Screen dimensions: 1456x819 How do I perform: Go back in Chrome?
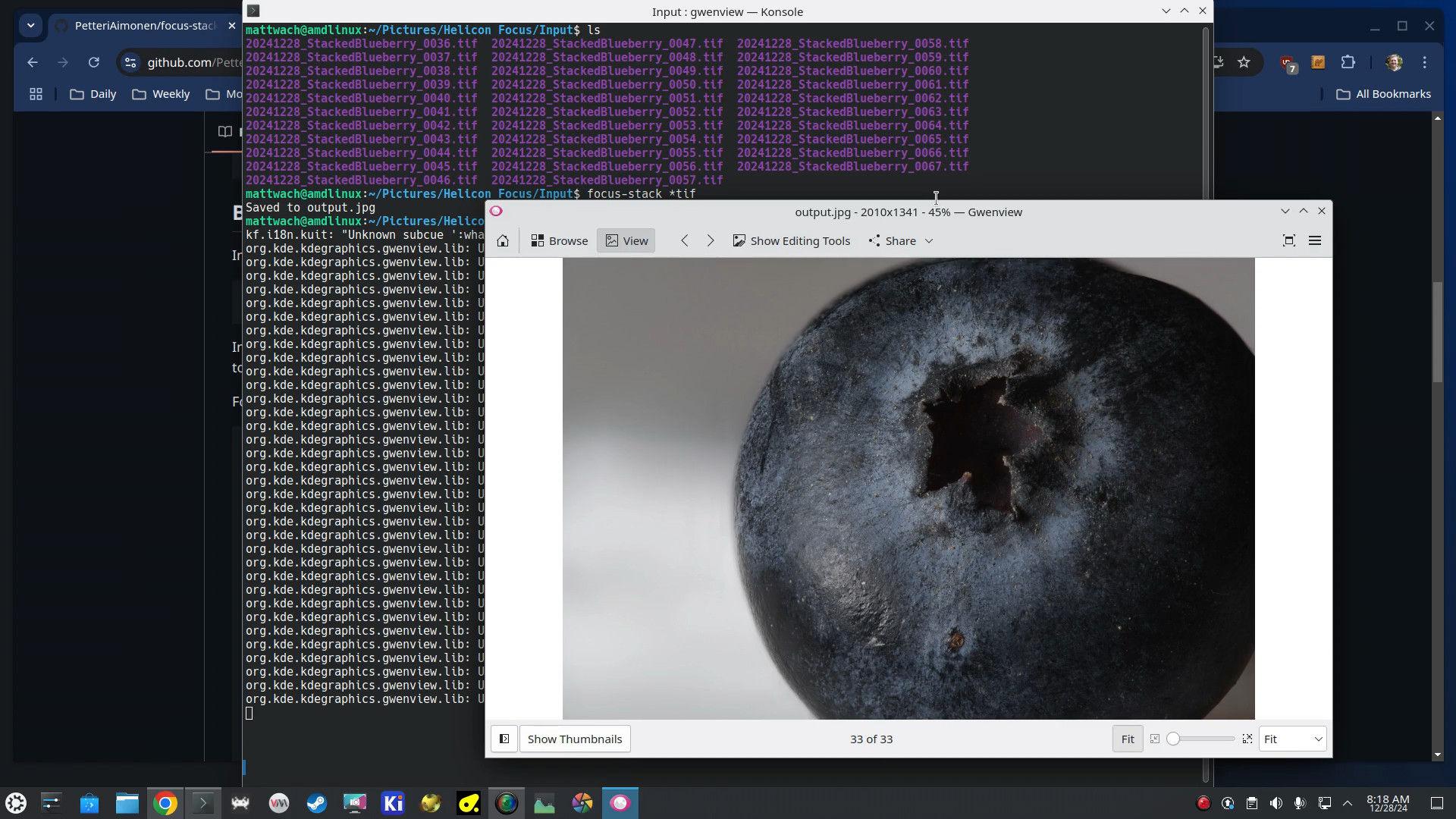point(32,63)
